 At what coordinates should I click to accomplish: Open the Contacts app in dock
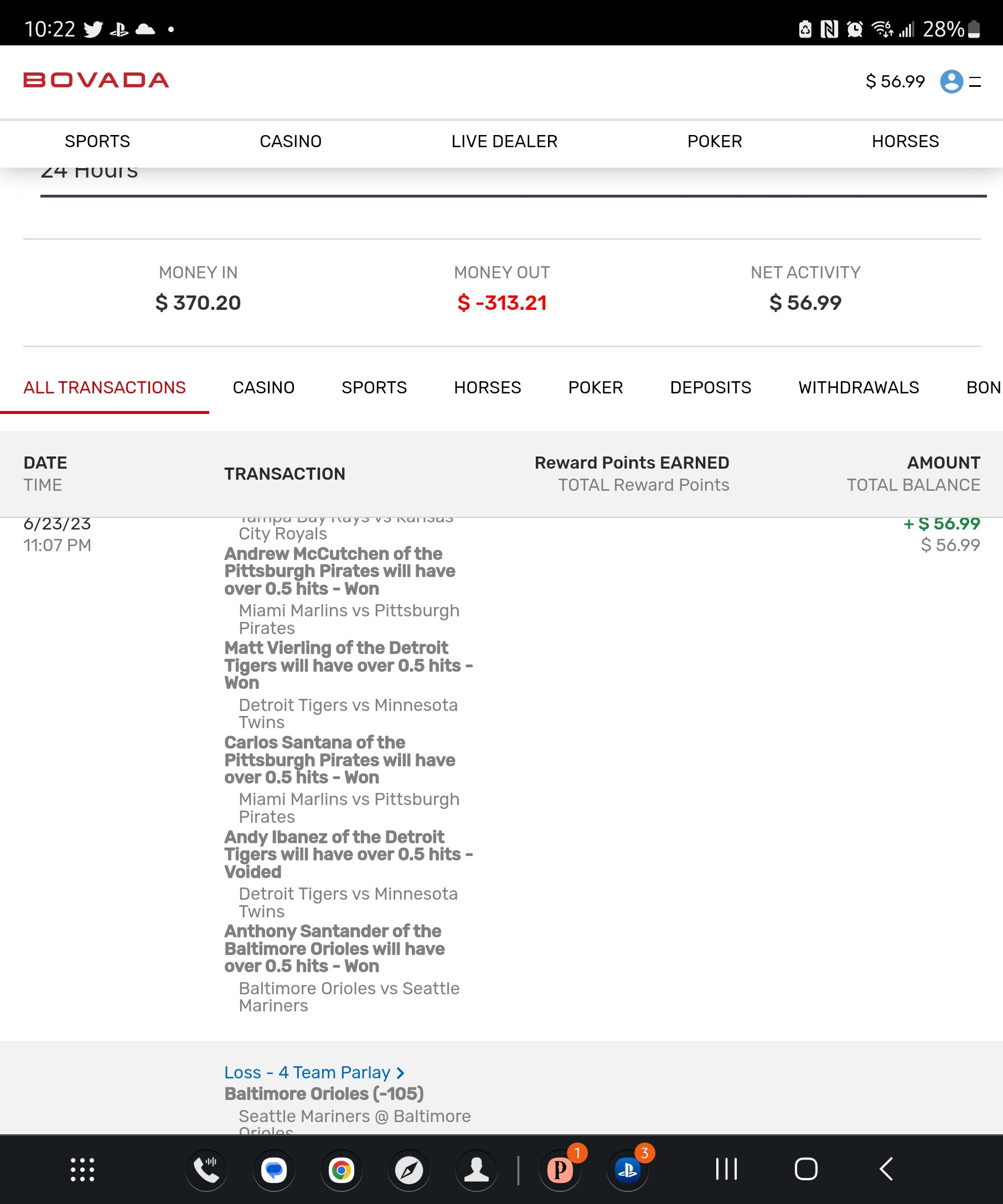(x=476, y=1170)
